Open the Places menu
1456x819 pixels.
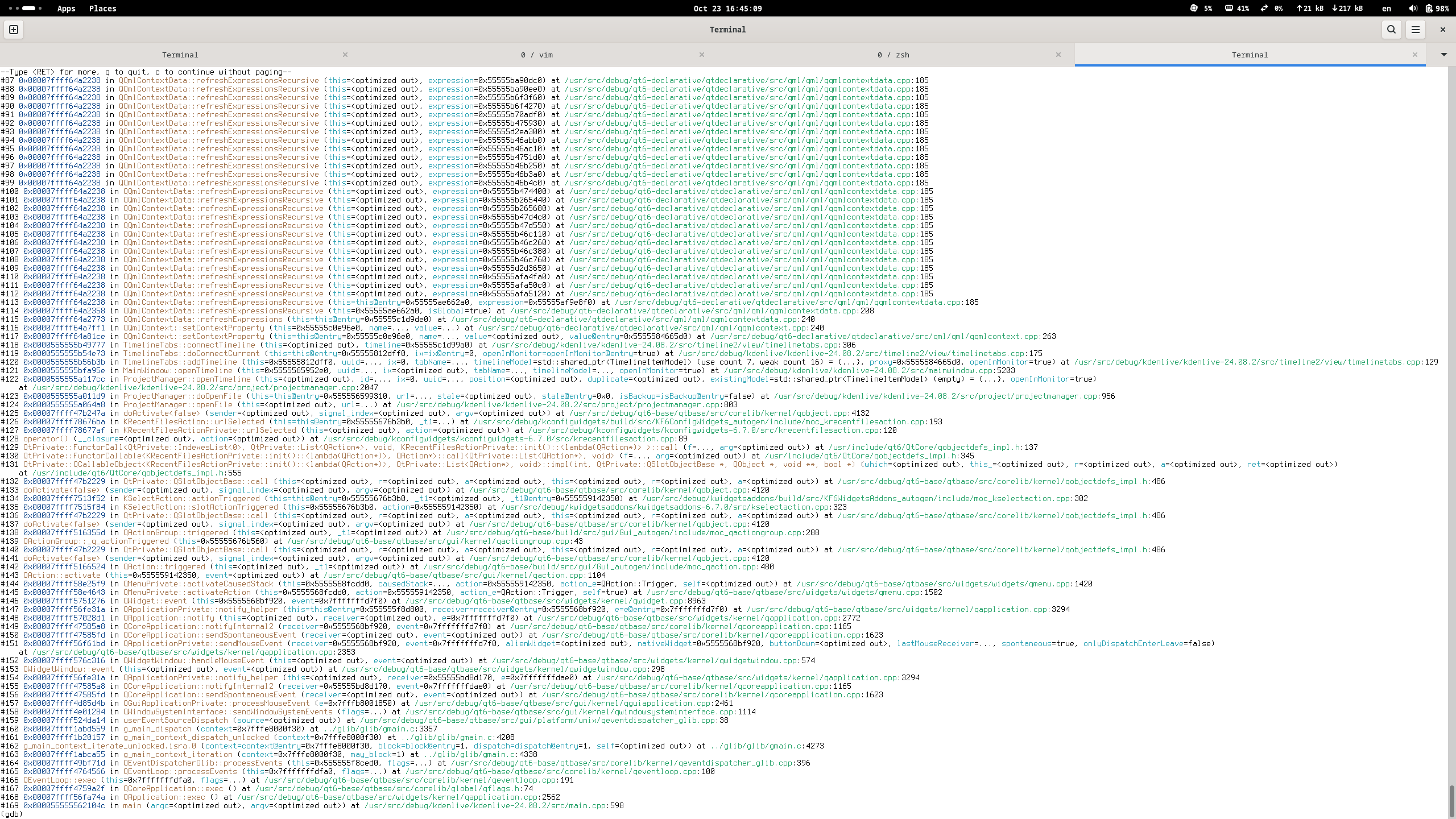click(x=102, y=9)
